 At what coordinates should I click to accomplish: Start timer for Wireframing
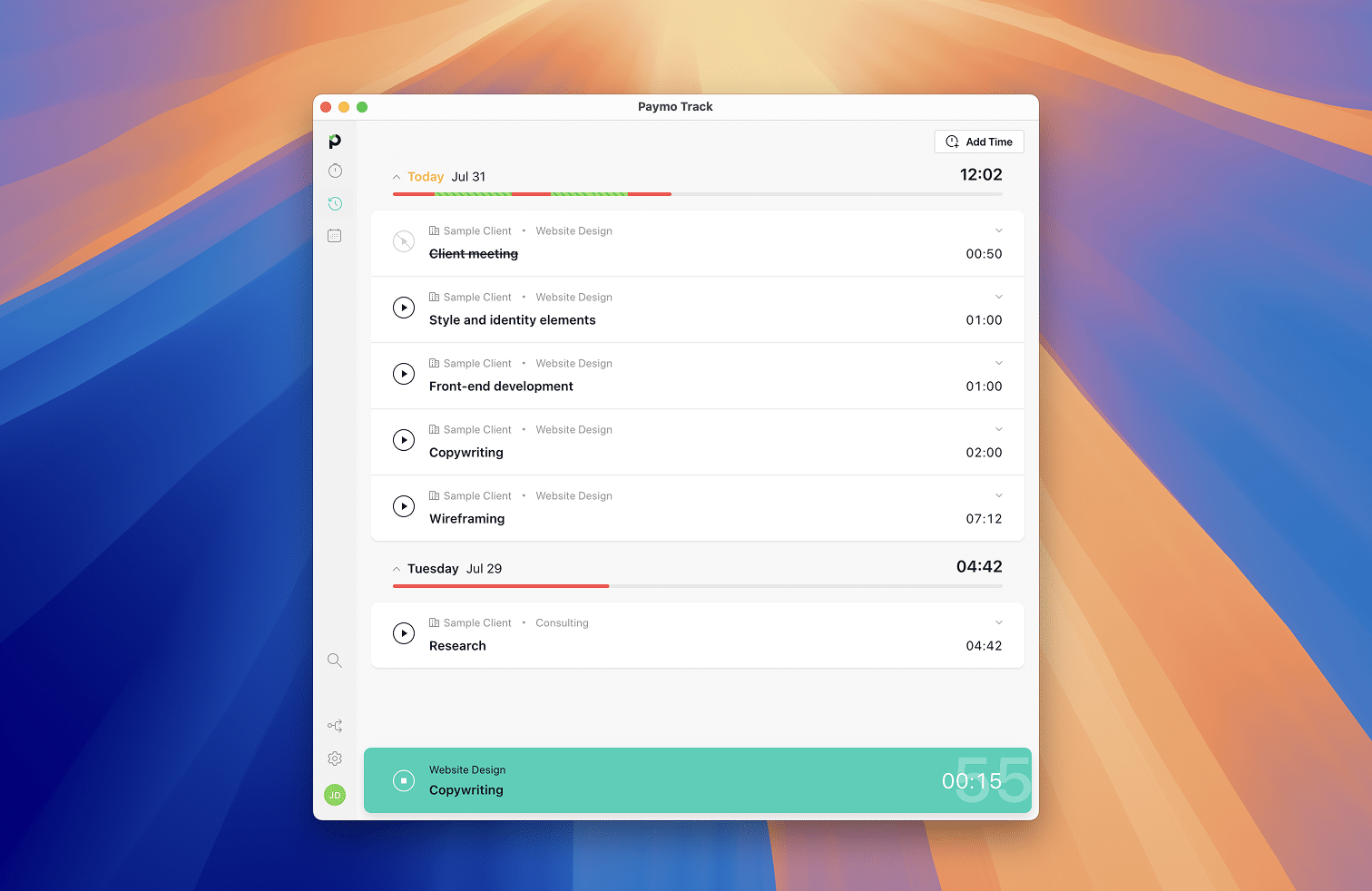click(404, 506)
